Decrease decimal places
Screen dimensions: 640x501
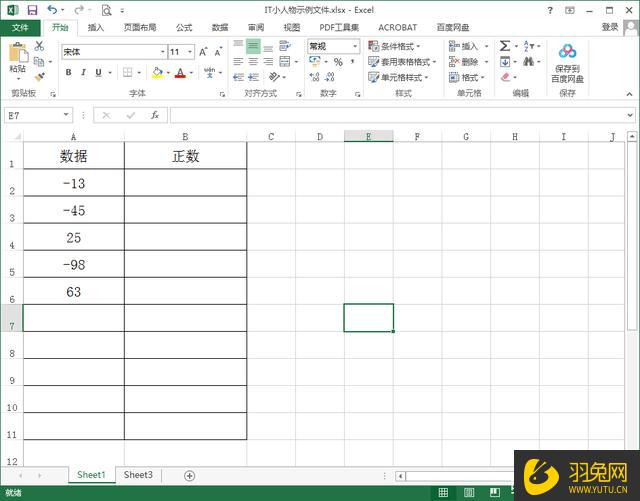pos(329,77)
